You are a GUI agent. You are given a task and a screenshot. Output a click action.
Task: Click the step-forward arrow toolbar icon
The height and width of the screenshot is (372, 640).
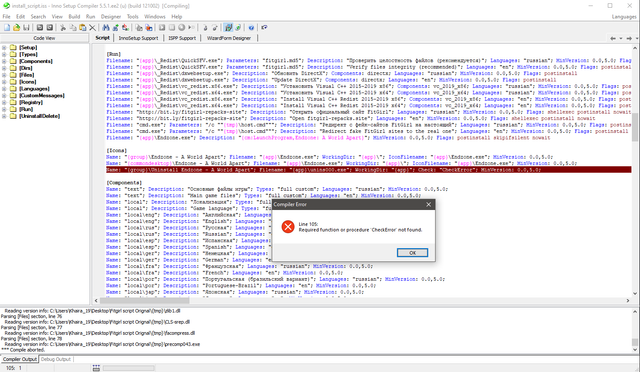[x=191, y=27]
